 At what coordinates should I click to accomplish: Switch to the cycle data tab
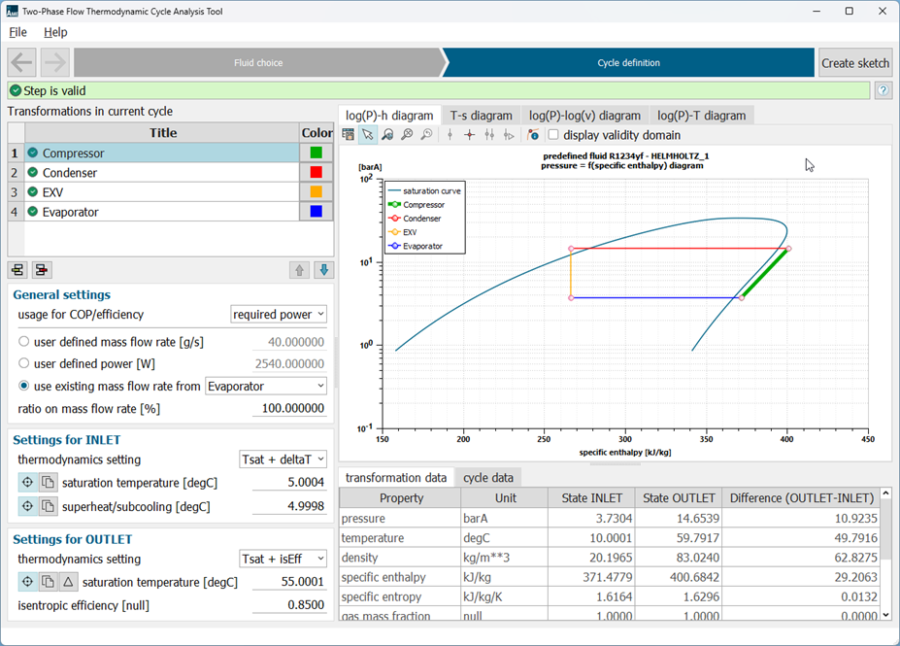[489, 477]
